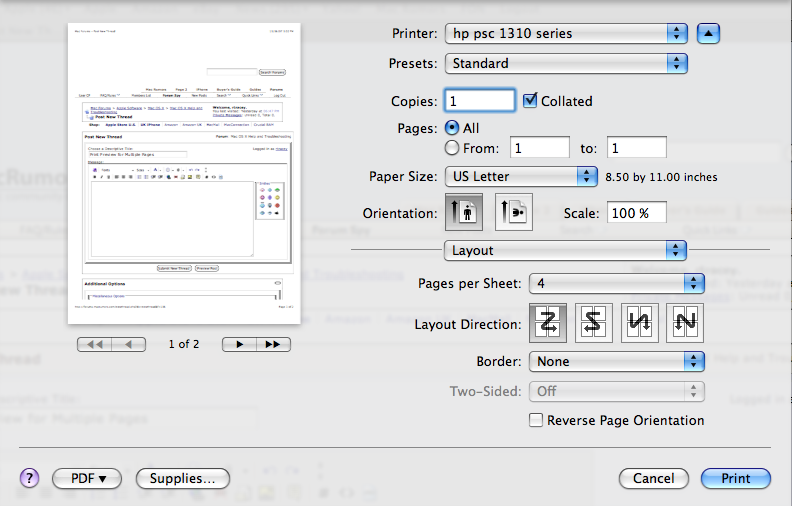Open print help with the question mark button
Screen dimensions: 792x506
[29, 478]
